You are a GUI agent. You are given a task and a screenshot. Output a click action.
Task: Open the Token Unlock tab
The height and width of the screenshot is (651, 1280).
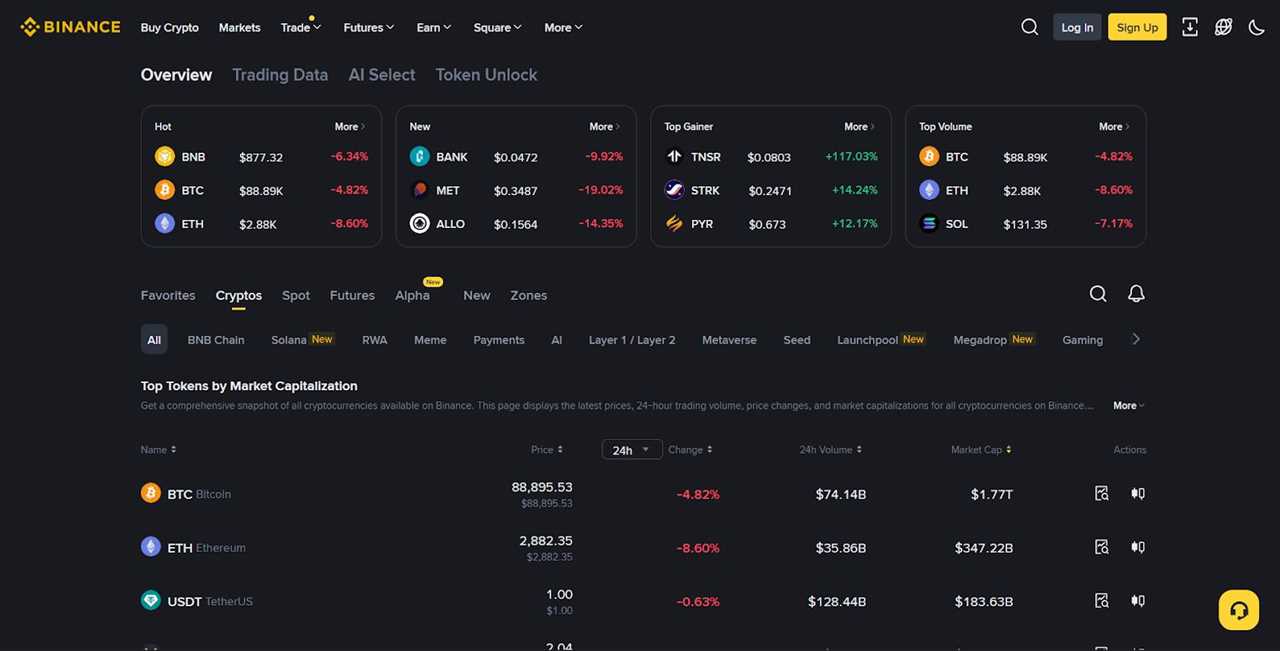[486, 74]
